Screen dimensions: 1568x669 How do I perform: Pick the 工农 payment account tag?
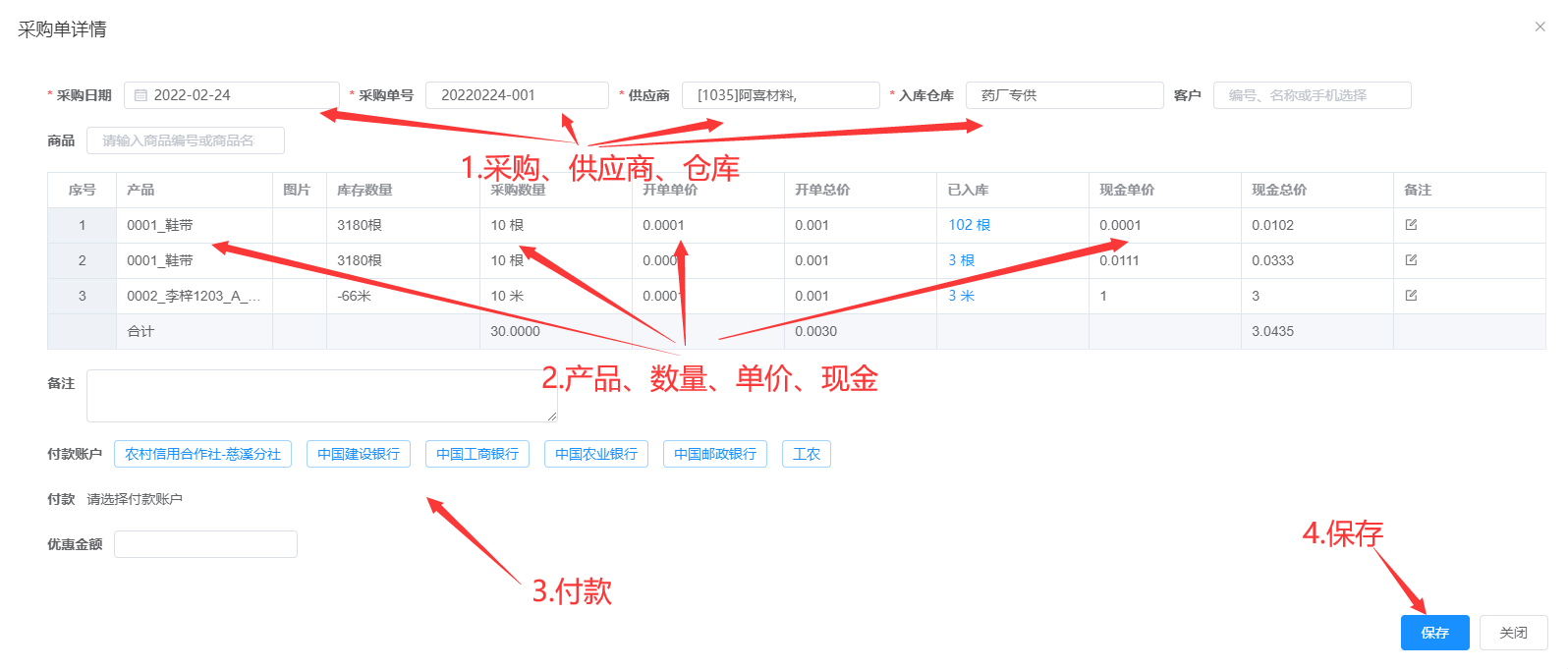[807, 454]
